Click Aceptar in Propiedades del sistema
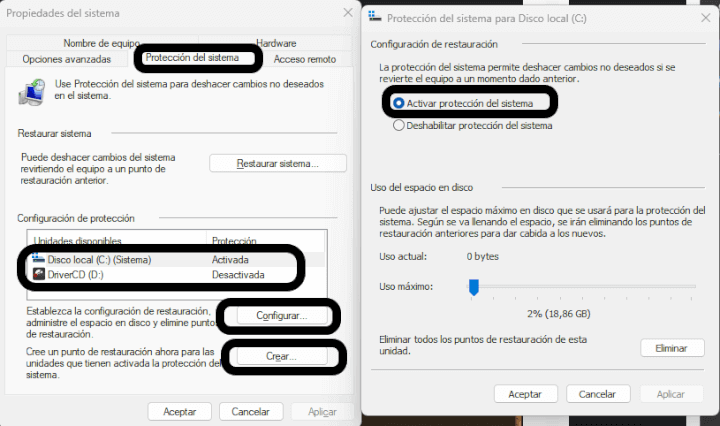720x426 pixels. [x=180, y=412]
